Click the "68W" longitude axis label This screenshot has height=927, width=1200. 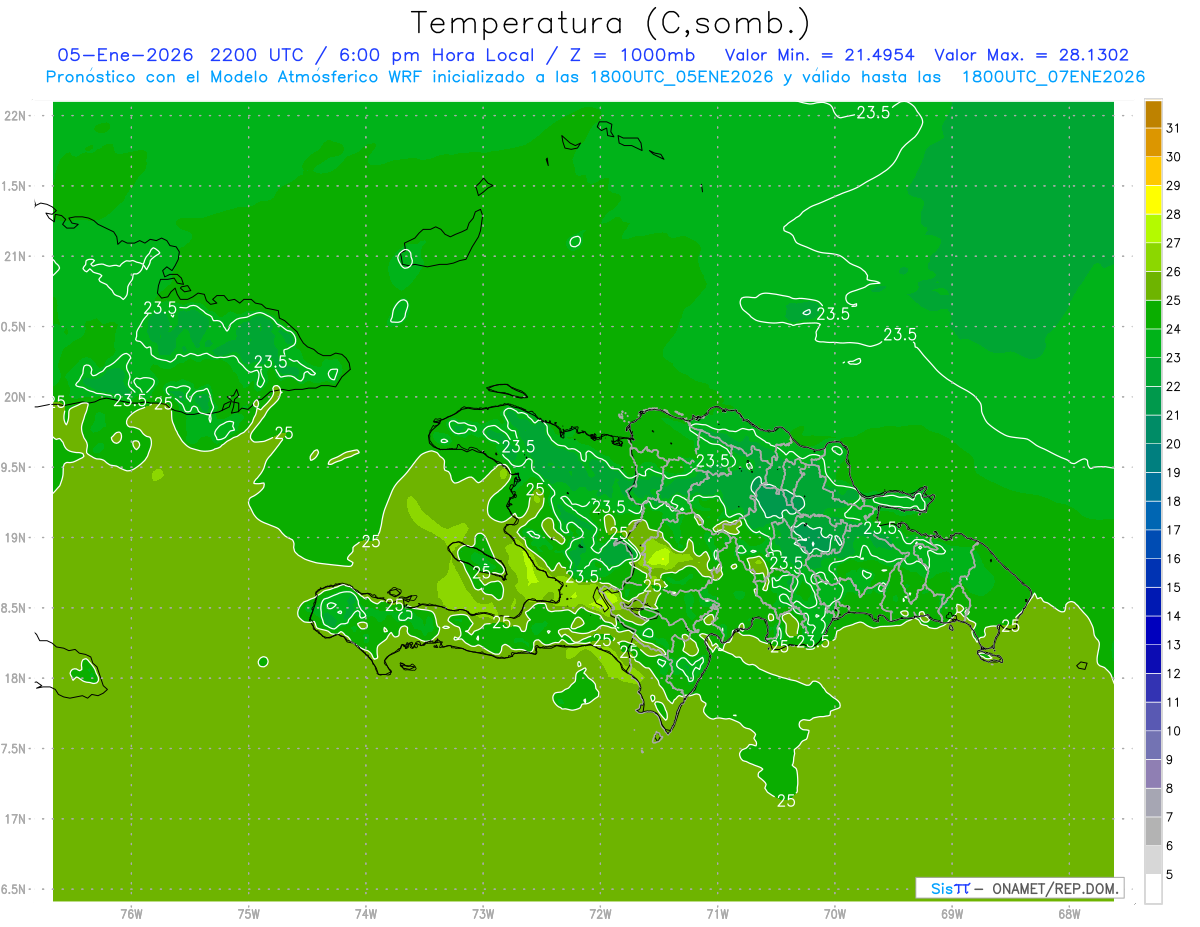point(1069,914)
